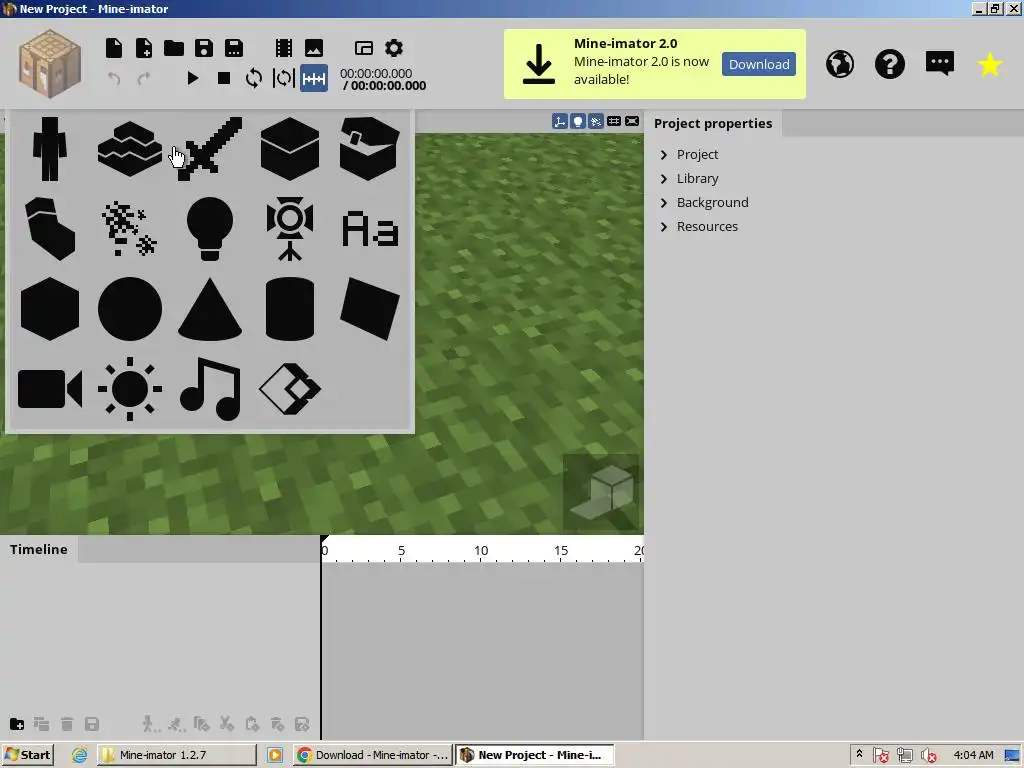Open an existing project folder
Image resolution: width=1024 pixels, height=768 pixels.
[x=174, y=48]
